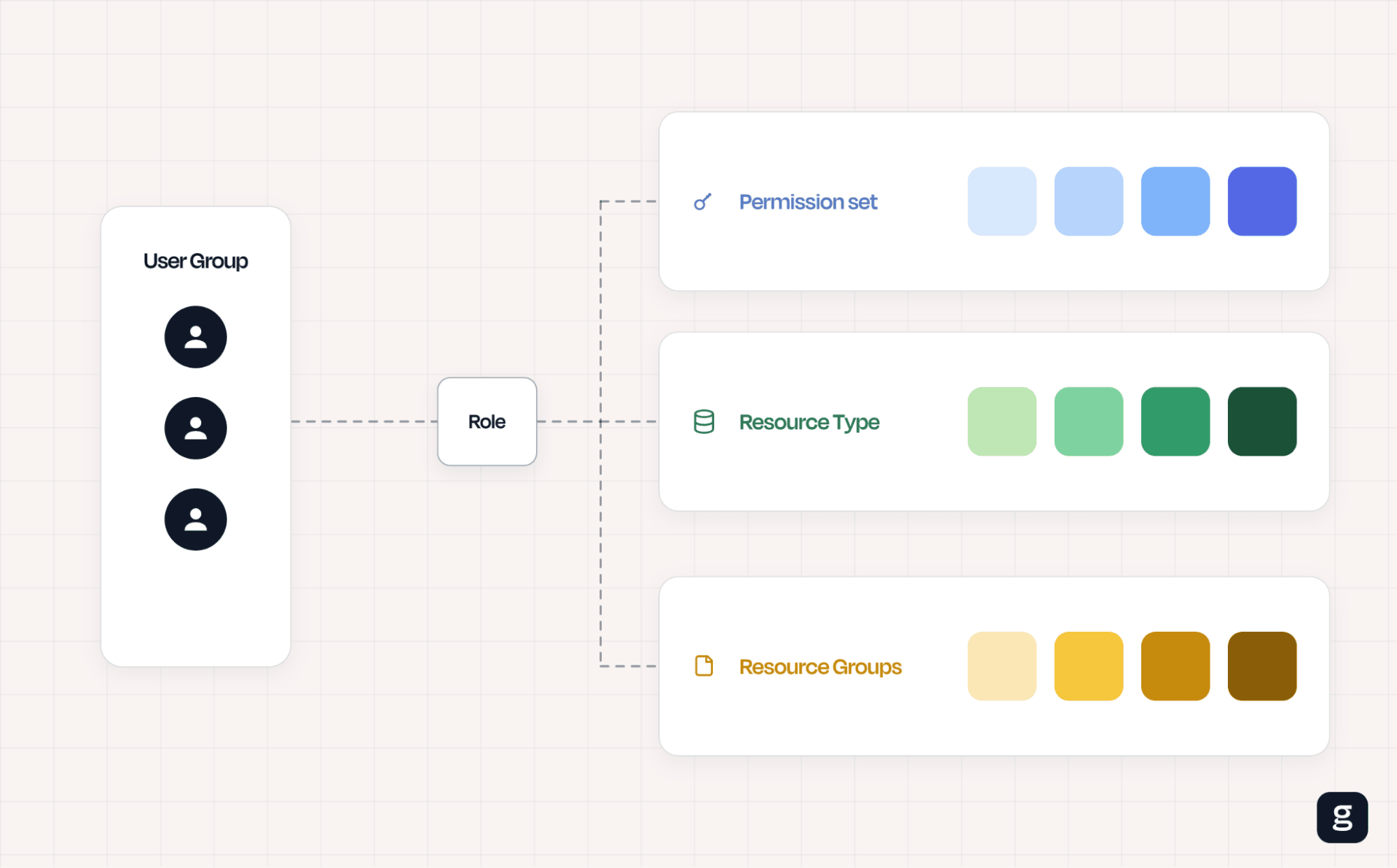Pick the darkest green Resource Type swatch
The height and width of the screenshot is (868, 1397).
point(1262,421)
